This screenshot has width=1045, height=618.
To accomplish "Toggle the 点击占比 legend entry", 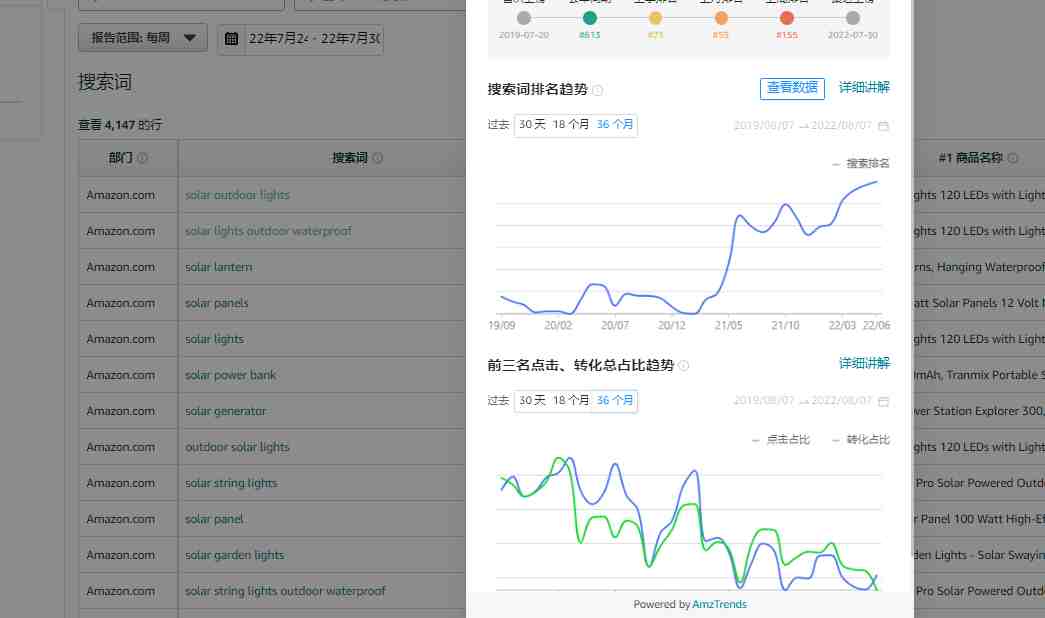I will click(780, 439).
